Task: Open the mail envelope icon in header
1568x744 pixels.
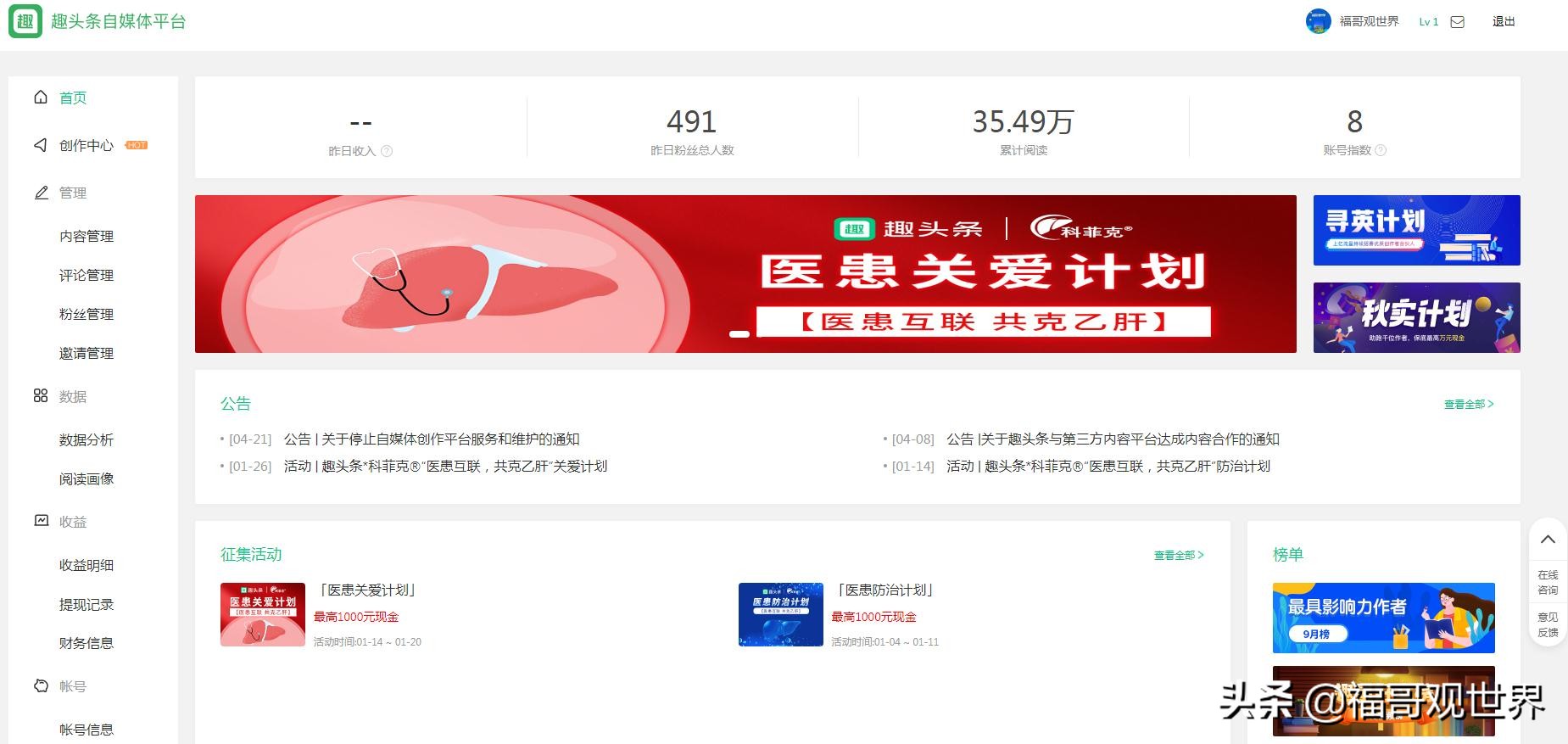Action: [x=1457, y=22]
